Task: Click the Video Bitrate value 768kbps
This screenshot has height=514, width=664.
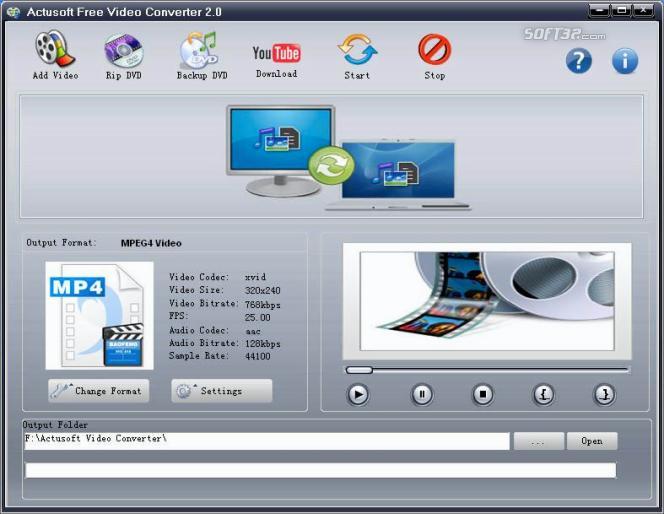Action: (x=263, y=304)
